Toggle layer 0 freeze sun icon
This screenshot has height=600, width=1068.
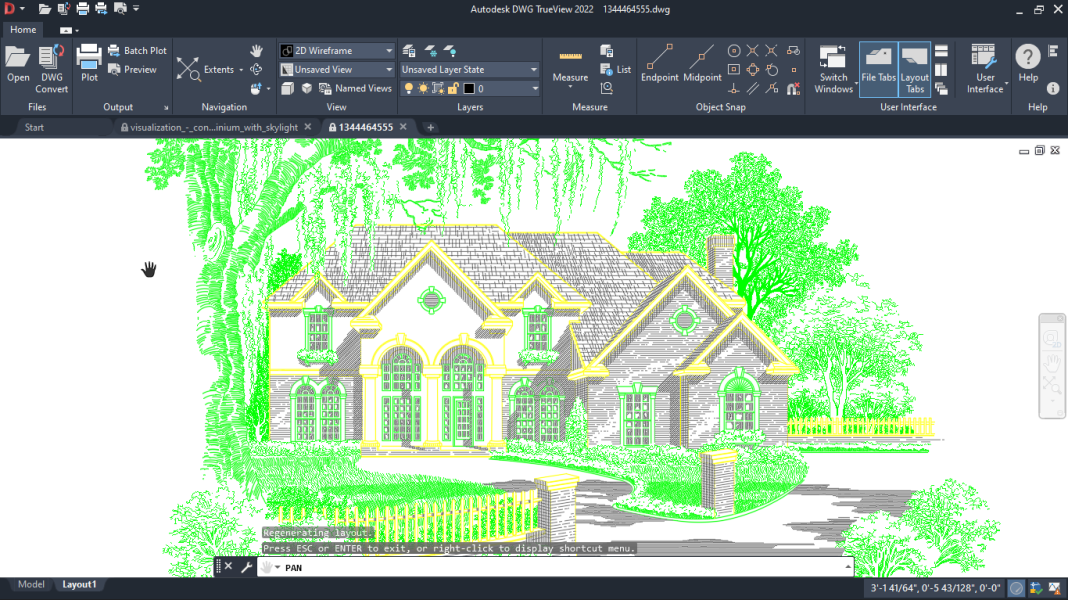tap(423, 89)
